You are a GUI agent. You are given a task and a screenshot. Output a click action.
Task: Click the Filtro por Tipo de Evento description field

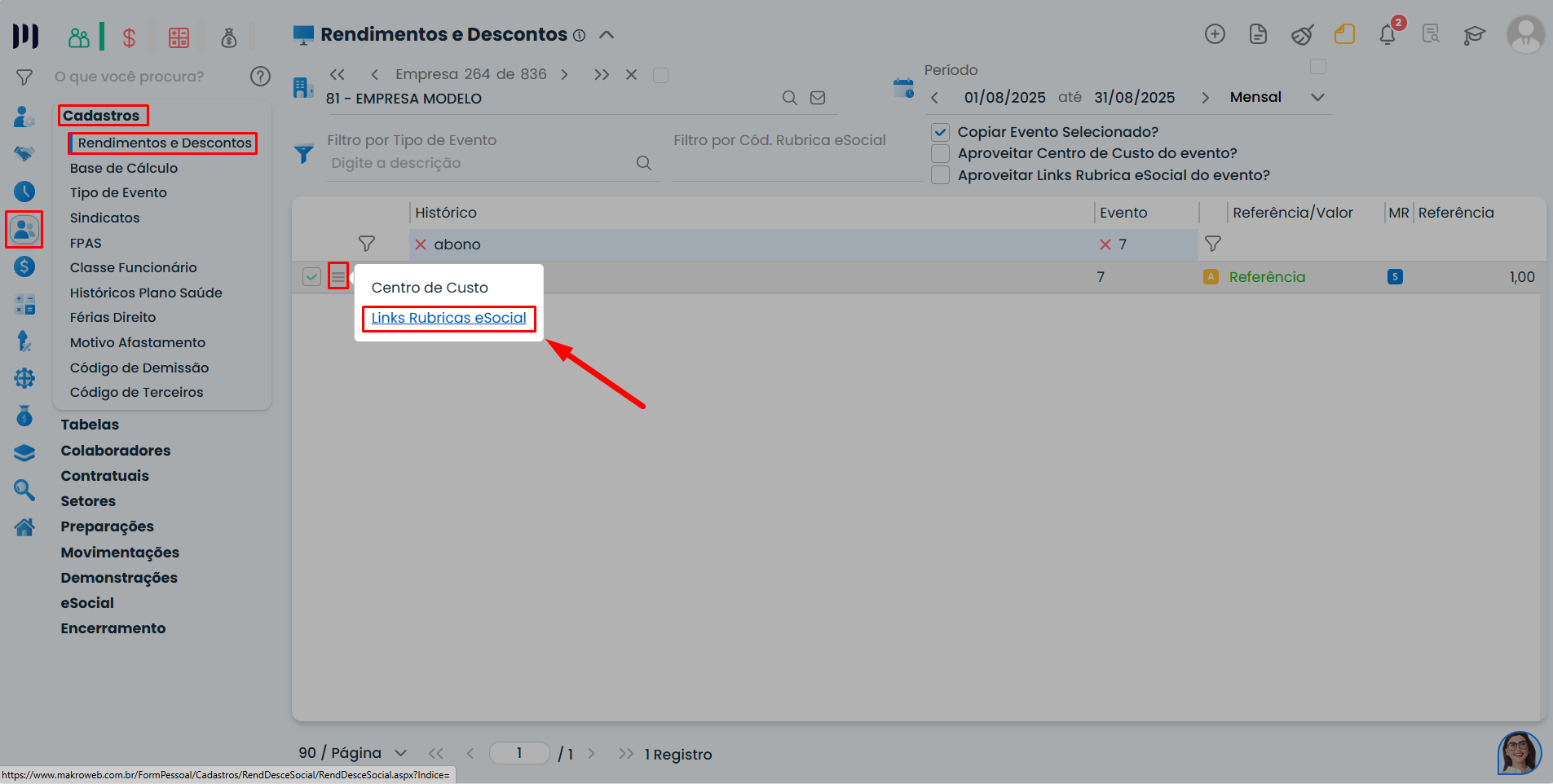[481, 163]
